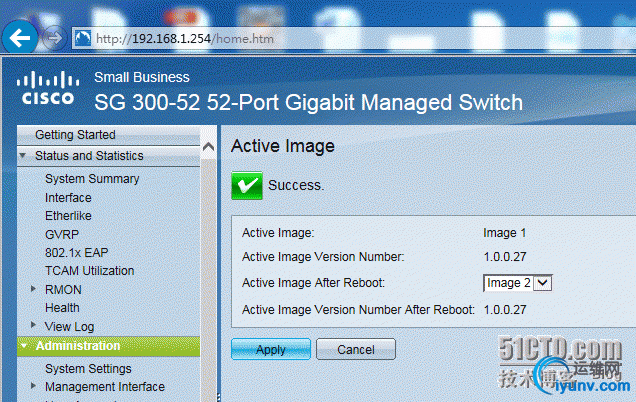Click the sidebar scroll up arrow
This screenshot has width=636, height=402.
[x=209, y=147]
